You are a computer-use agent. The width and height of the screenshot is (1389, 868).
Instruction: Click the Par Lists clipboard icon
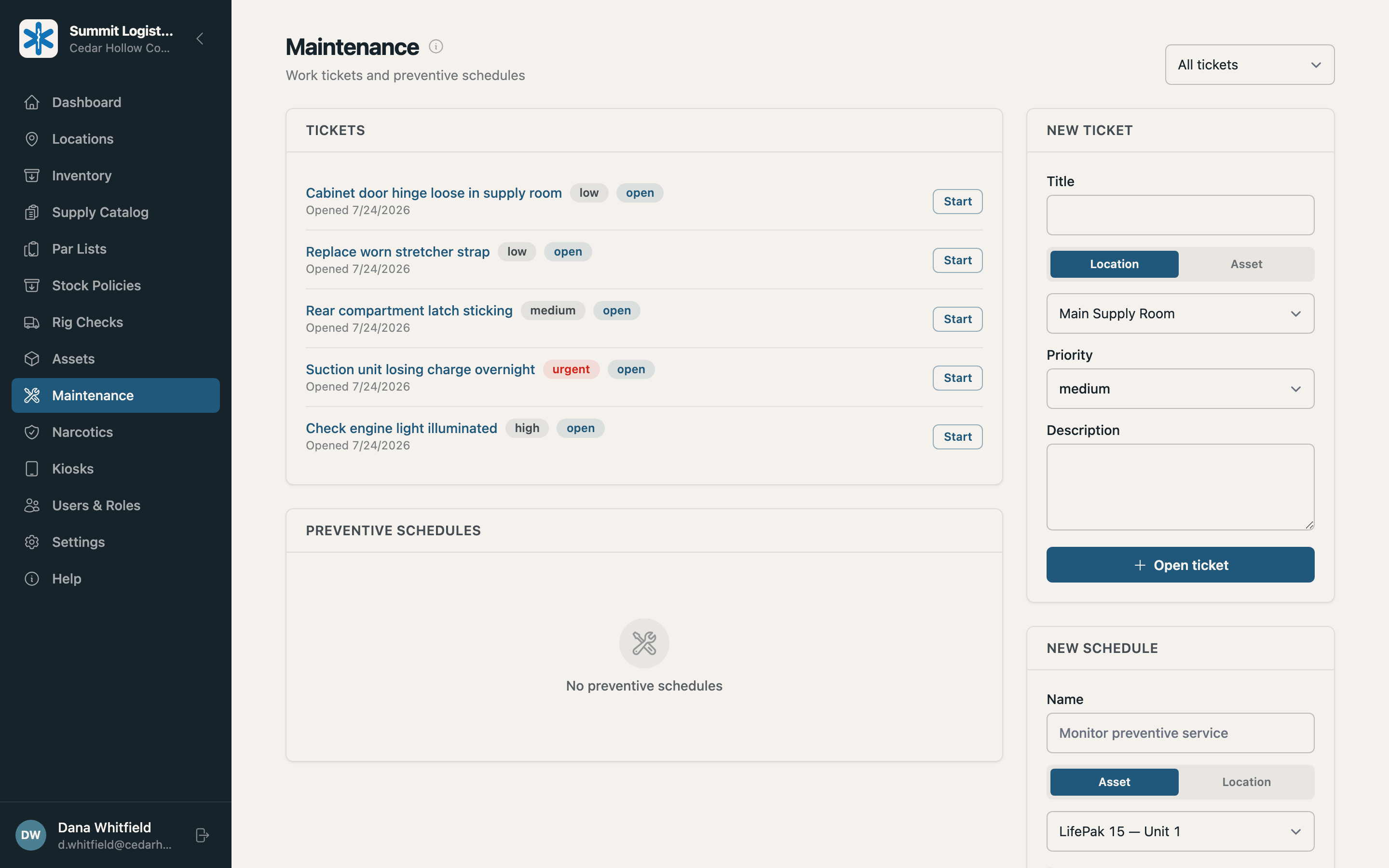pos(32,249)
